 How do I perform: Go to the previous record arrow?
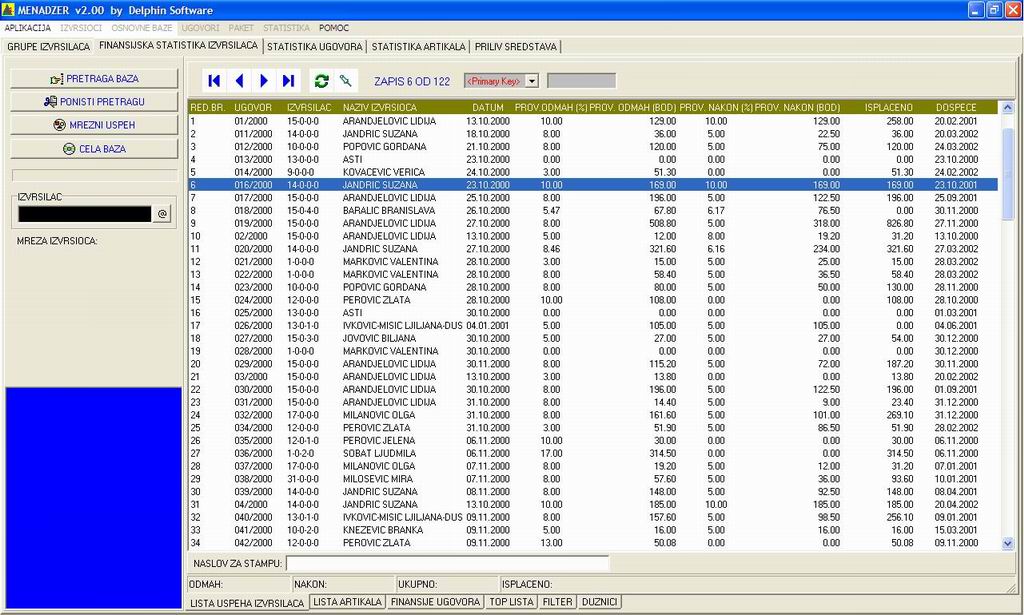coord(239,80)
